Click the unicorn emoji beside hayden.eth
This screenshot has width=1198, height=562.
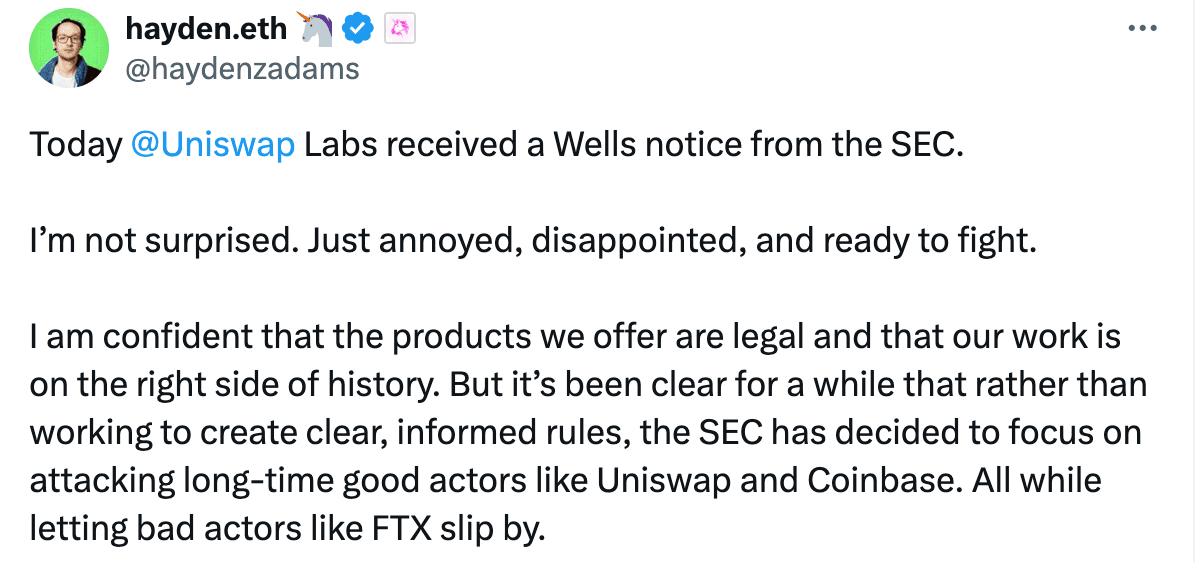316,29
